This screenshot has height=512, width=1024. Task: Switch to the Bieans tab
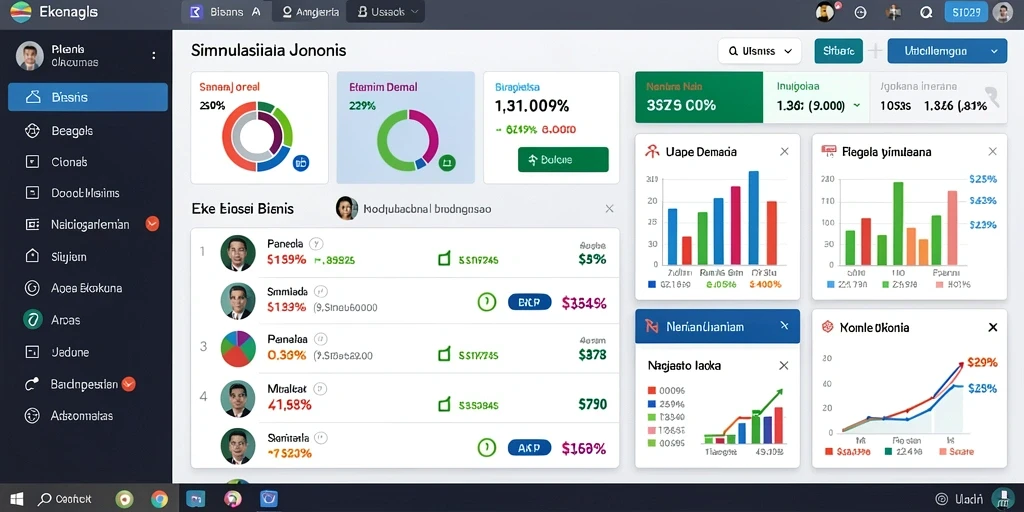click(226, 12)
